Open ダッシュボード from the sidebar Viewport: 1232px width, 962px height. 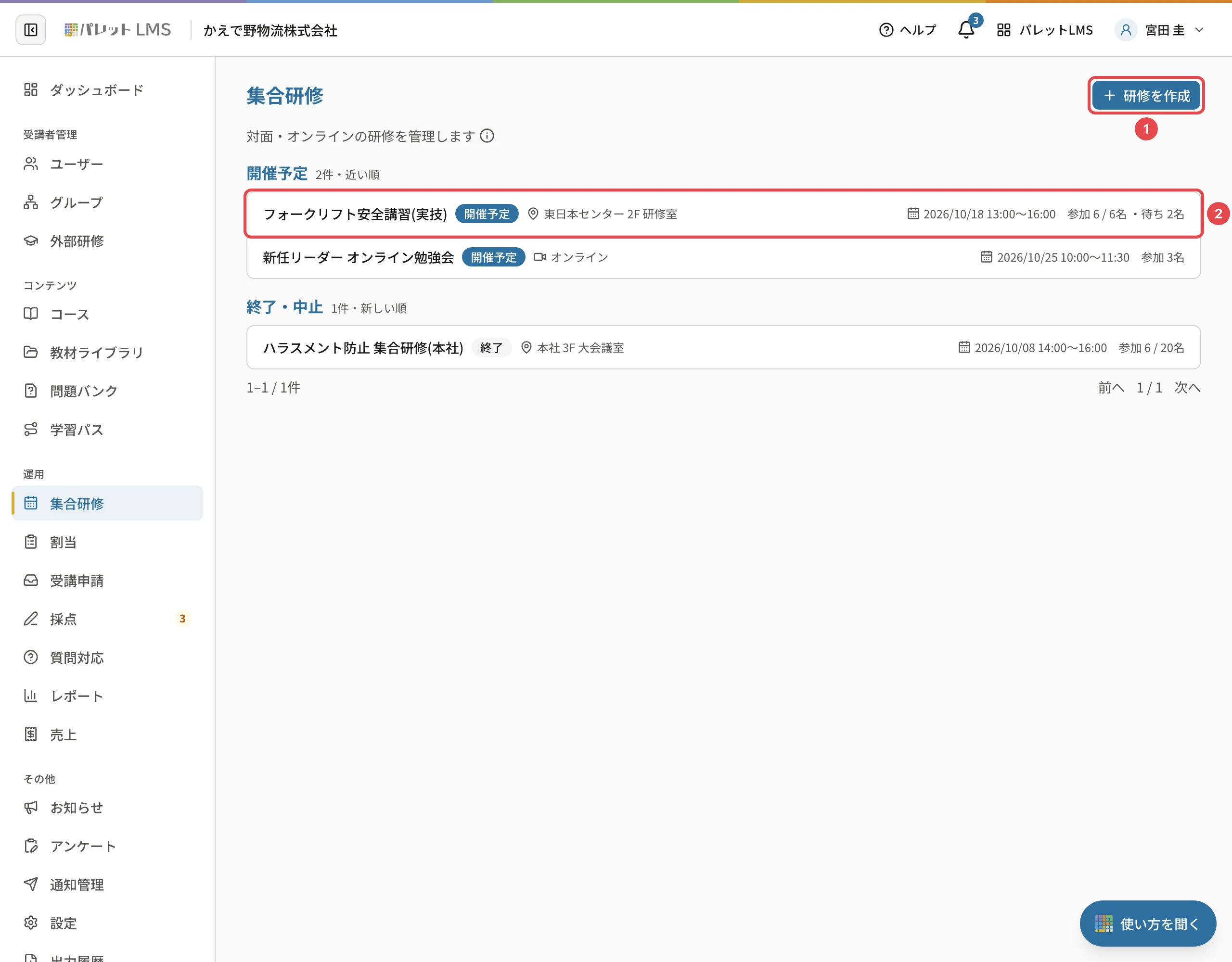107,89
